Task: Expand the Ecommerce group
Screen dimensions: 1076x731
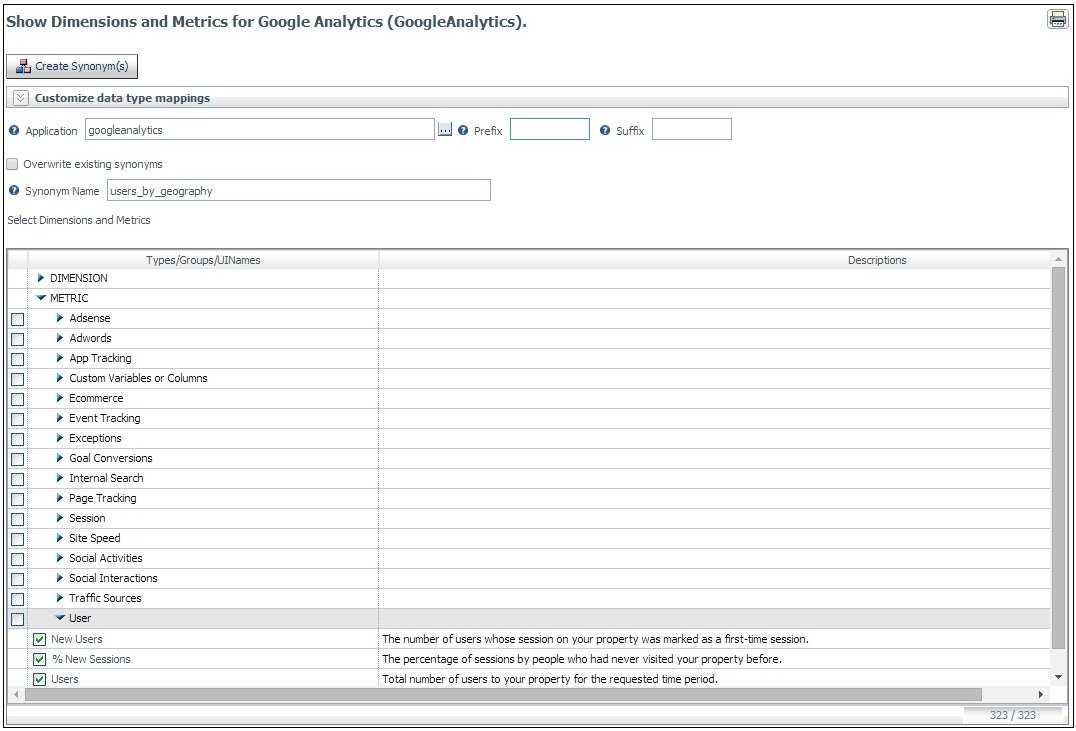Action: pos(60,397)
